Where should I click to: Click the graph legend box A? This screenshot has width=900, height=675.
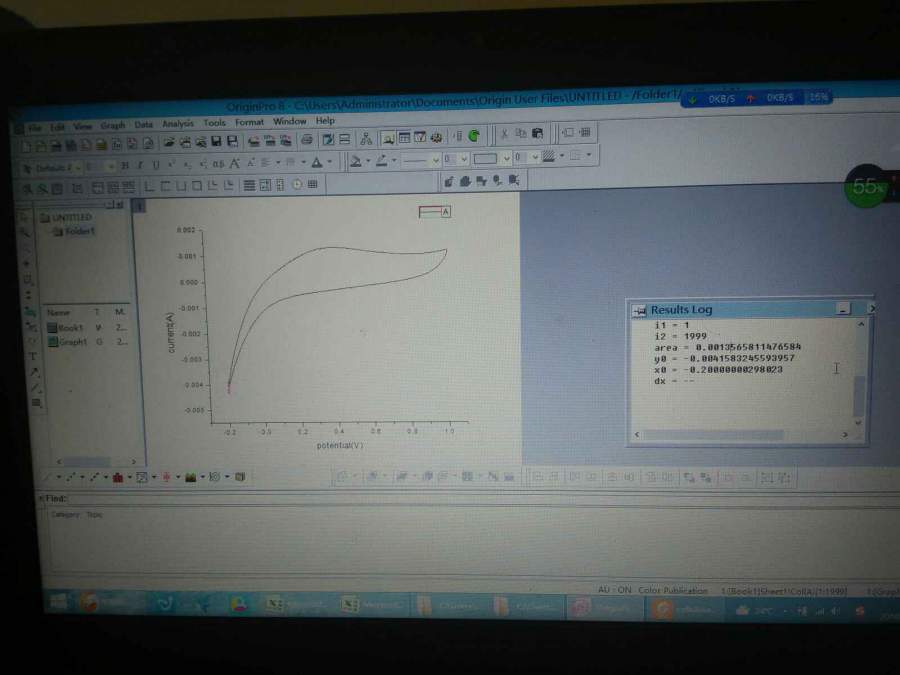pyautogui.click(x=435, y=212)
